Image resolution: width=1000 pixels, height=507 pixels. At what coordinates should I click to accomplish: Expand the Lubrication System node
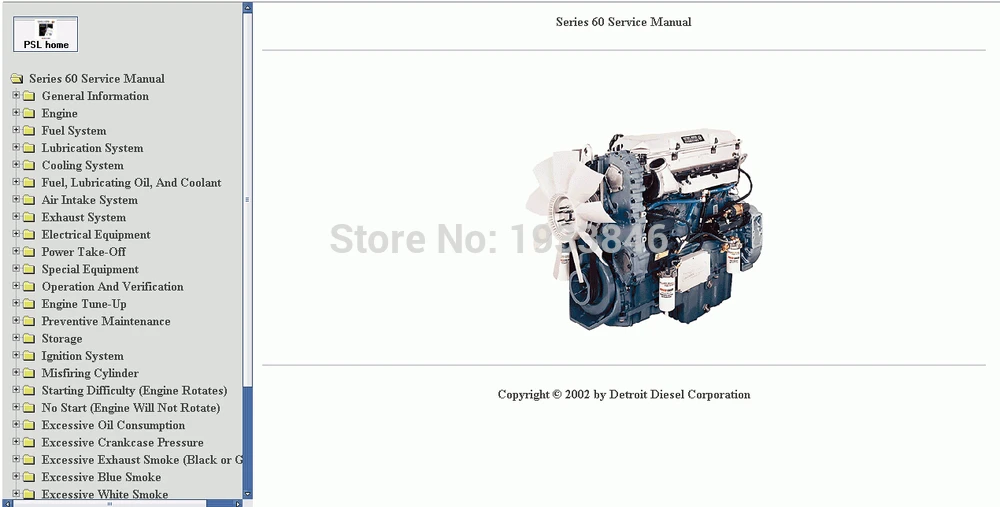tap(16, 147)
